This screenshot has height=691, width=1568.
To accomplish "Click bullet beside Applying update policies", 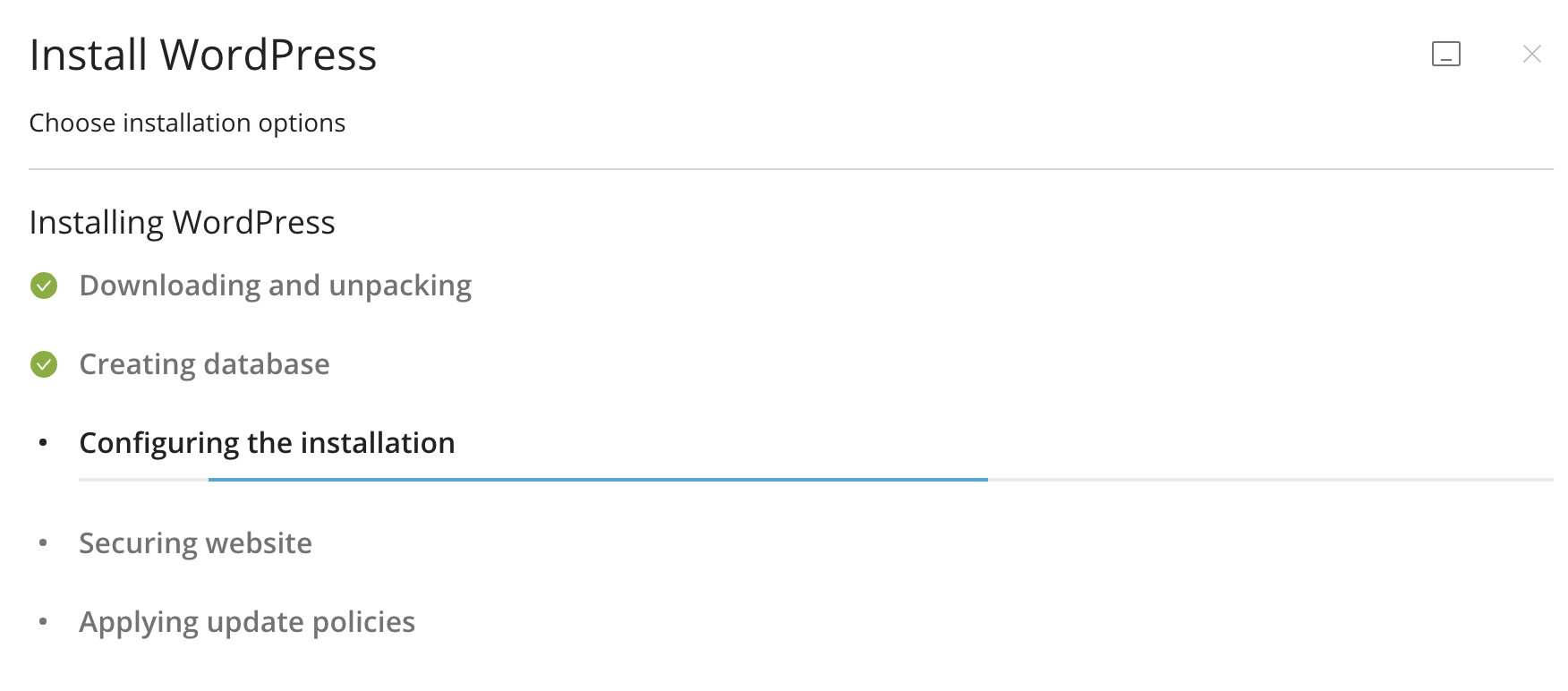I will click(42, 622).
